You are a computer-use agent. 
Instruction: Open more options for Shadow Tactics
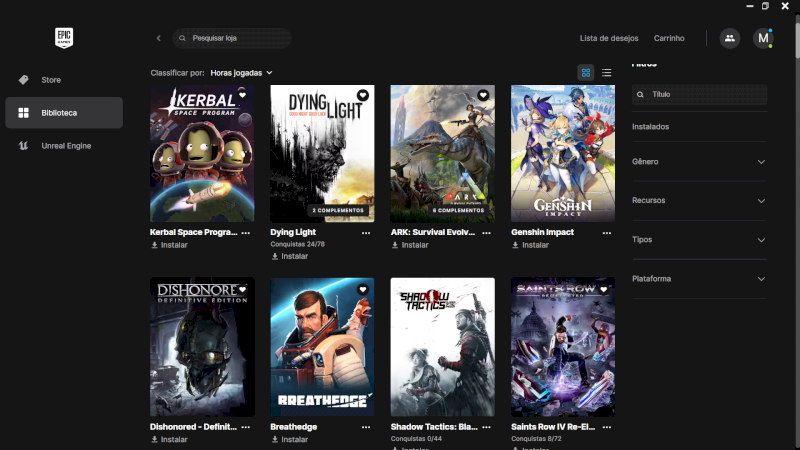pos(486,427)
